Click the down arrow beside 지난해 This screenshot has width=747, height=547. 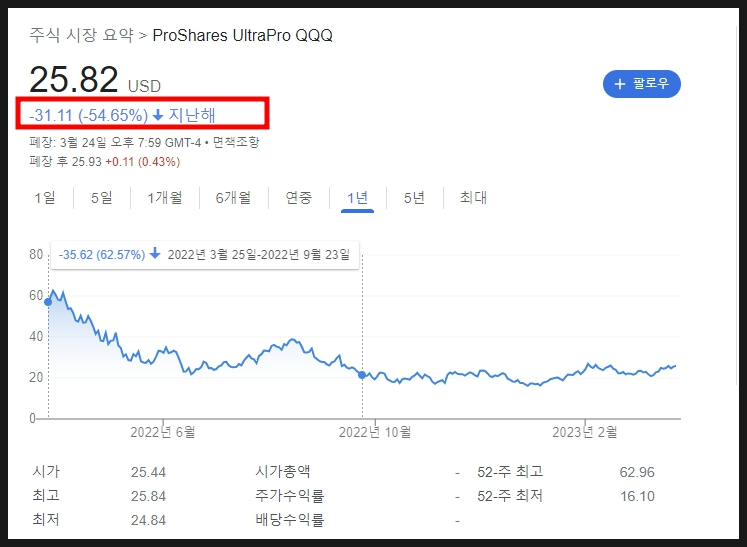[x=158, y=115]
